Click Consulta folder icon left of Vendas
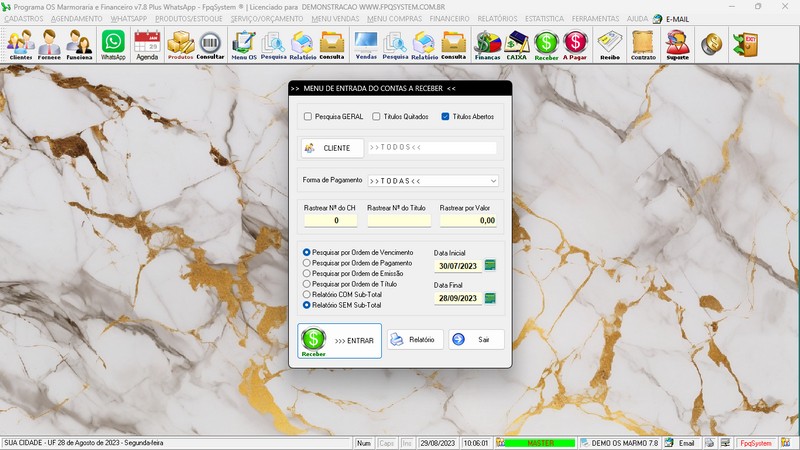This screenshot has height=450, width=800. pos(332,45)
